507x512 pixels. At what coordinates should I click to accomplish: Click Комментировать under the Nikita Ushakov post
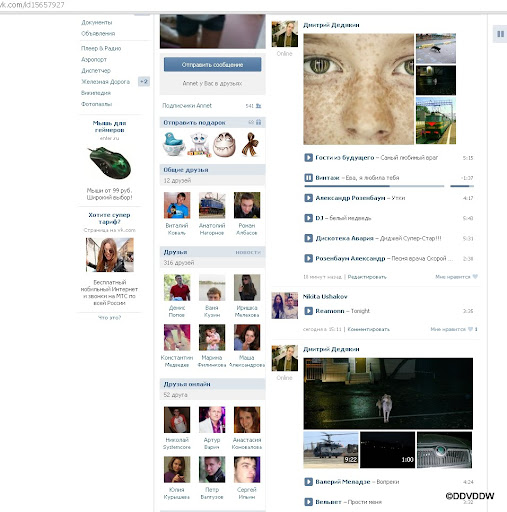pyautogui.click(x=368, y=329)
